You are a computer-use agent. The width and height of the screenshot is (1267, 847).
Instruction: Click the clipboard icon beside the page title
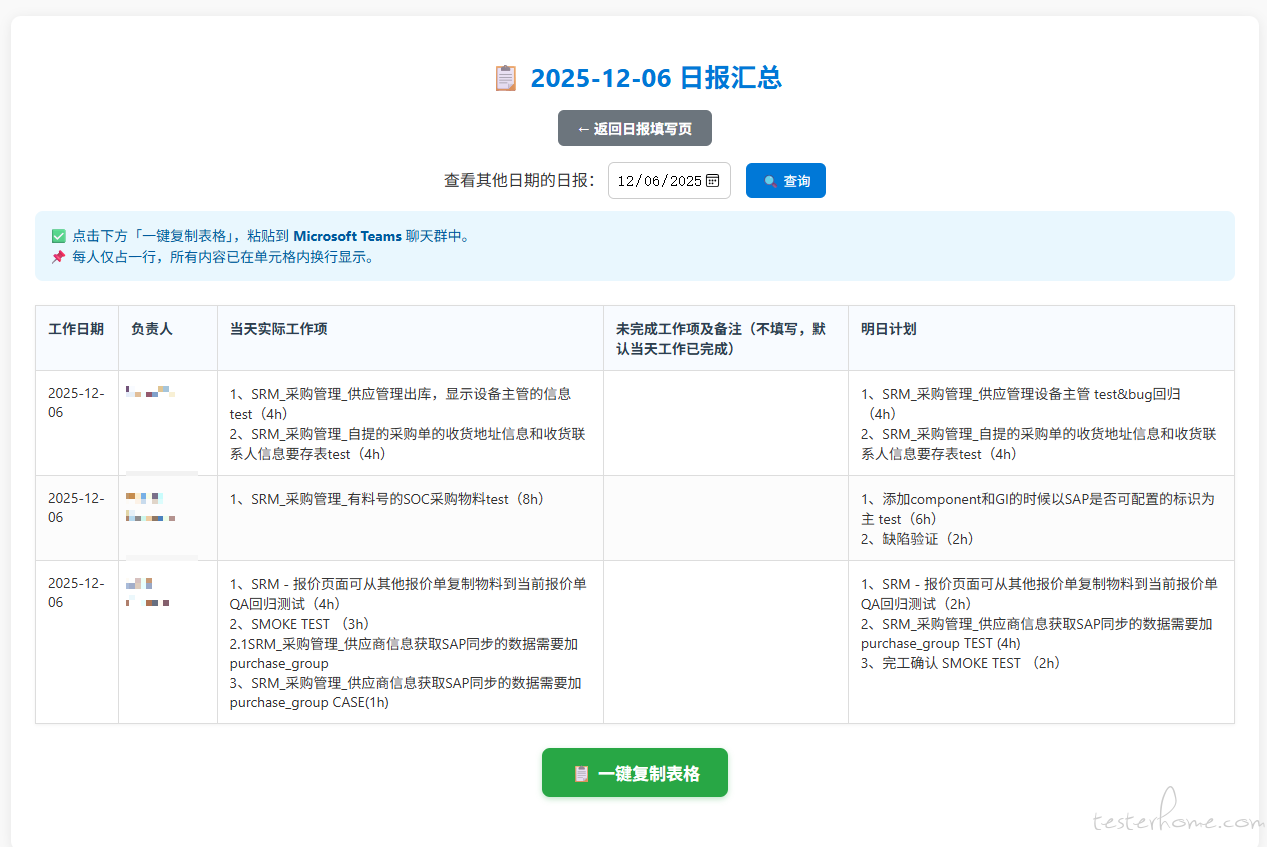pyautogui.click(x=506, y=78)
